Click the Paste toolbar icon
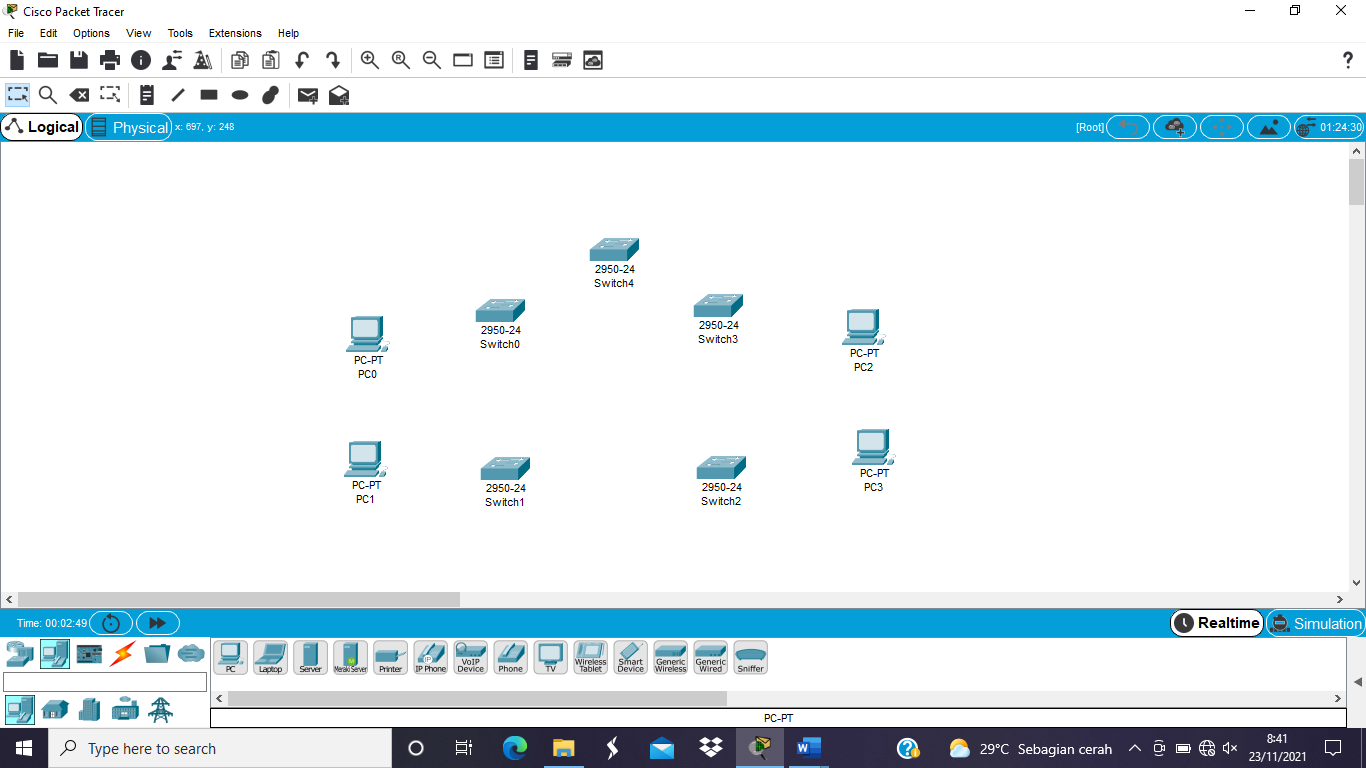 pyautogui.click(x=271, y=60)
